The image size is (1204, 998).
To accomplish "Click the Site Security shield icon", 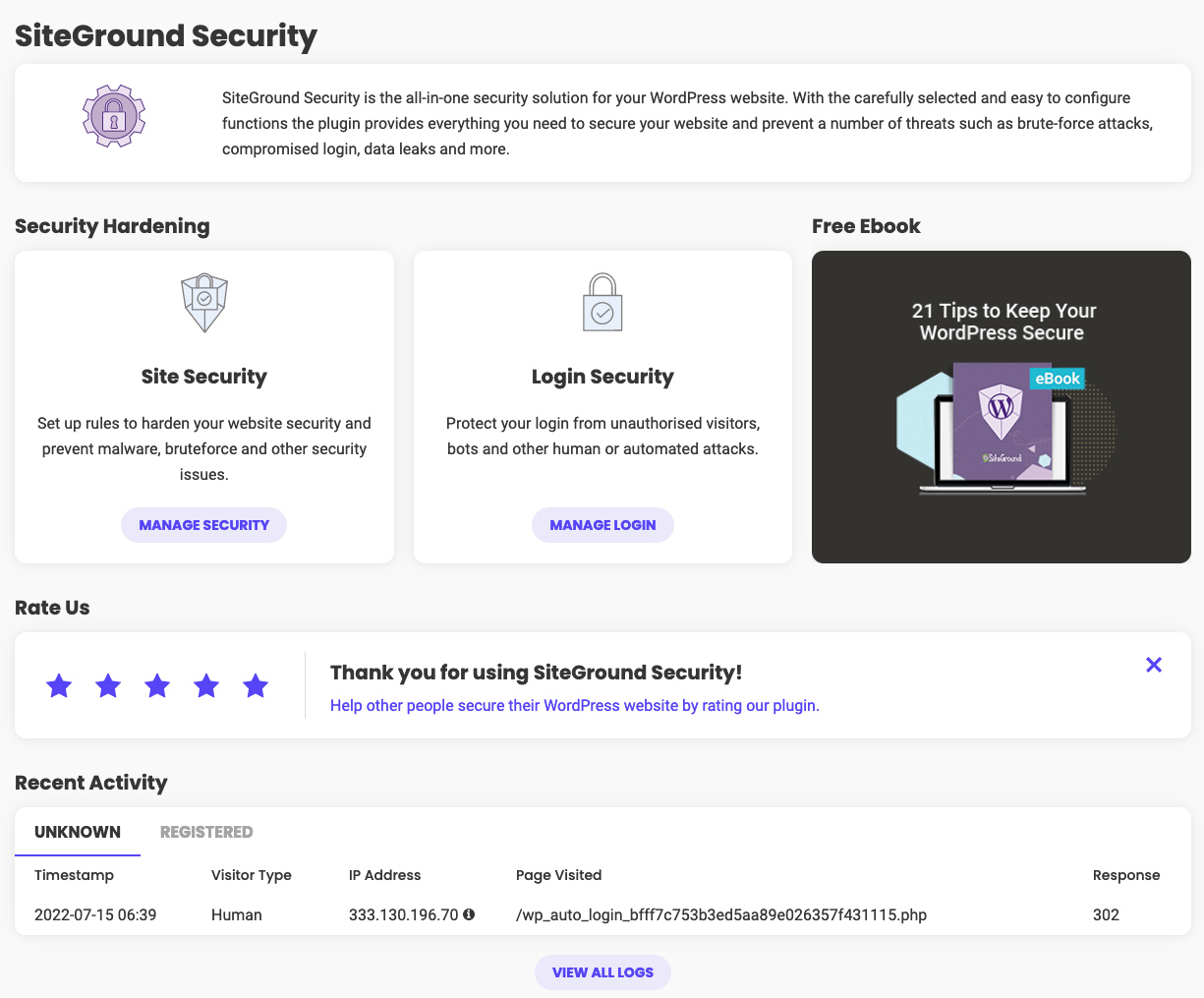I will (x=204, y=303).
